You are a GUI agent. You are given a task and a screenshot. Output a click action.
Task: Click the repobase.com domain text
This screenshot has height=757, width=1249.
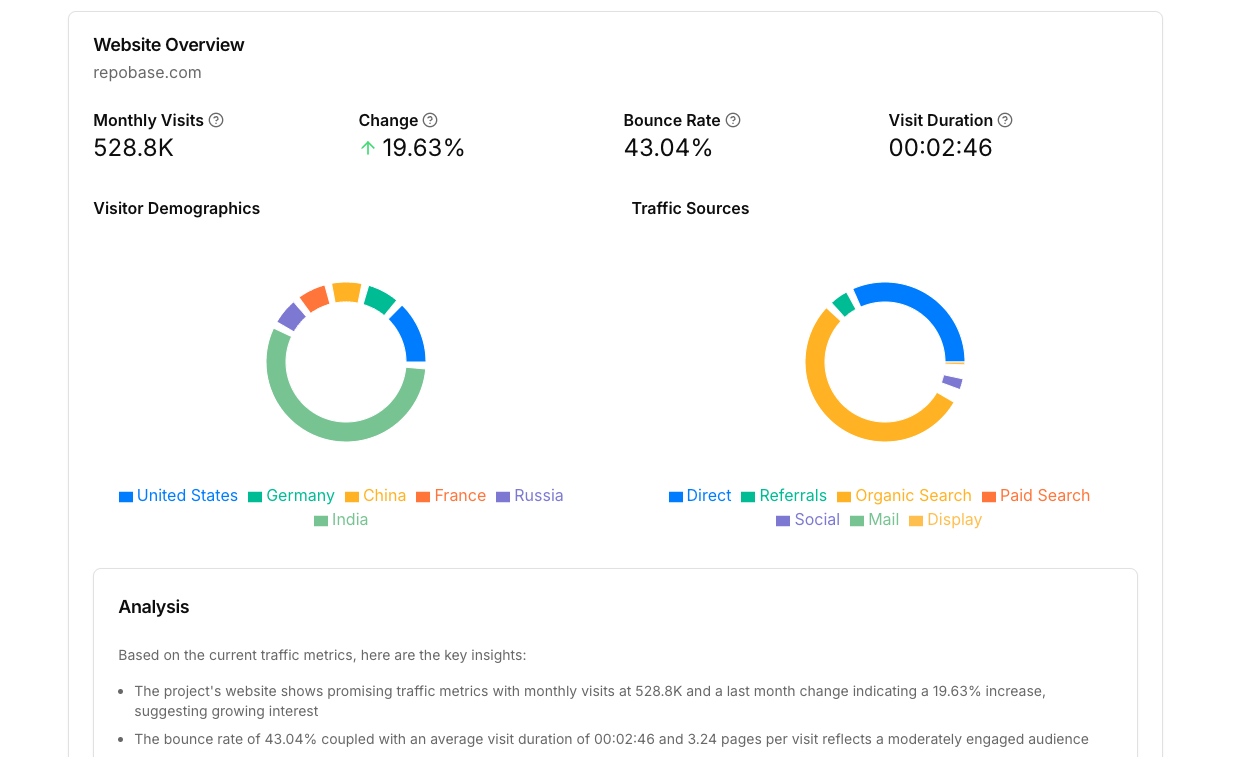click(x=147, y=72)
